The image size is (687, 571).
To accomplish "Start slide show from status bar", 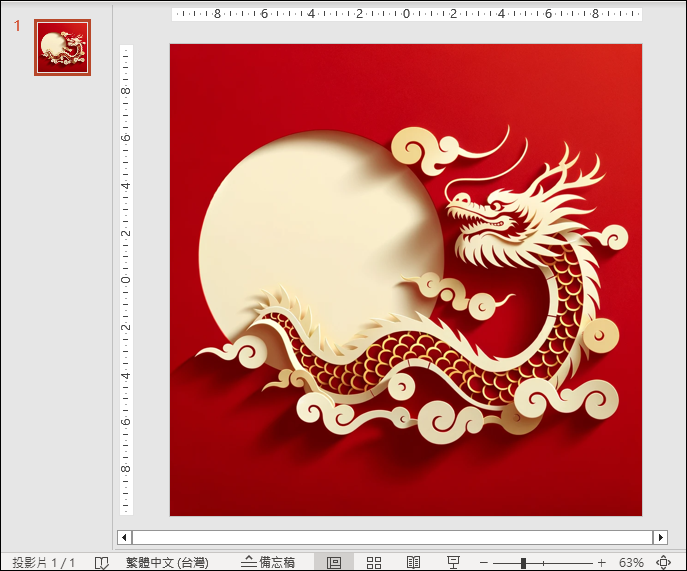I will tap(453, 562).
